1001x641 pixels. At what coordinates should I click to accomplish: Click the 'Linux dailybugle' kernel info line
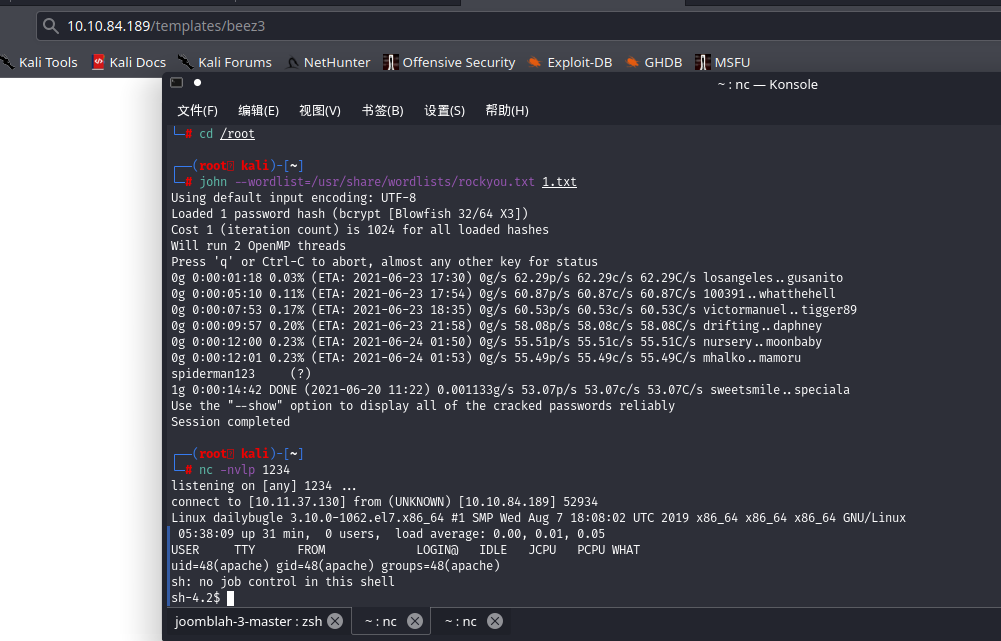538,517
